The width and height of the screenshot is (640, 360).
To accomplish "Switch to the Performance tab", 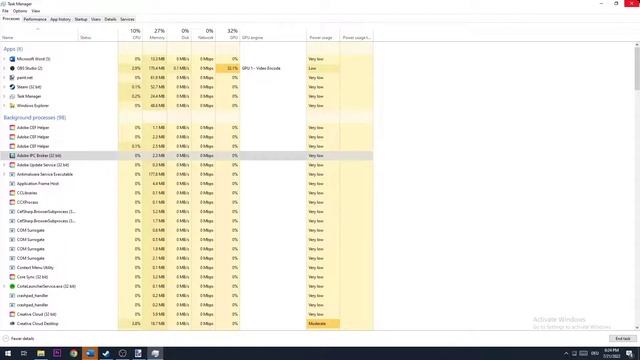I will (35, 19).
